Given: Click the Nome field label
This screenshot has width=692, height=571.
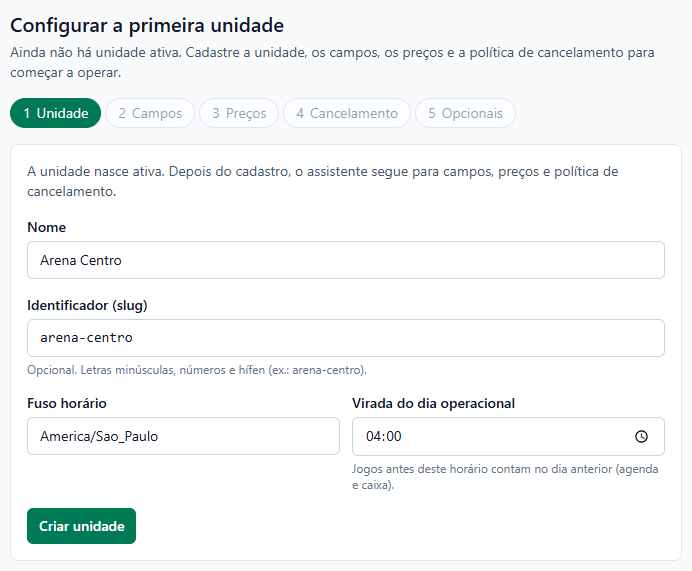Looking at the screenshot, I should point(47,227).
